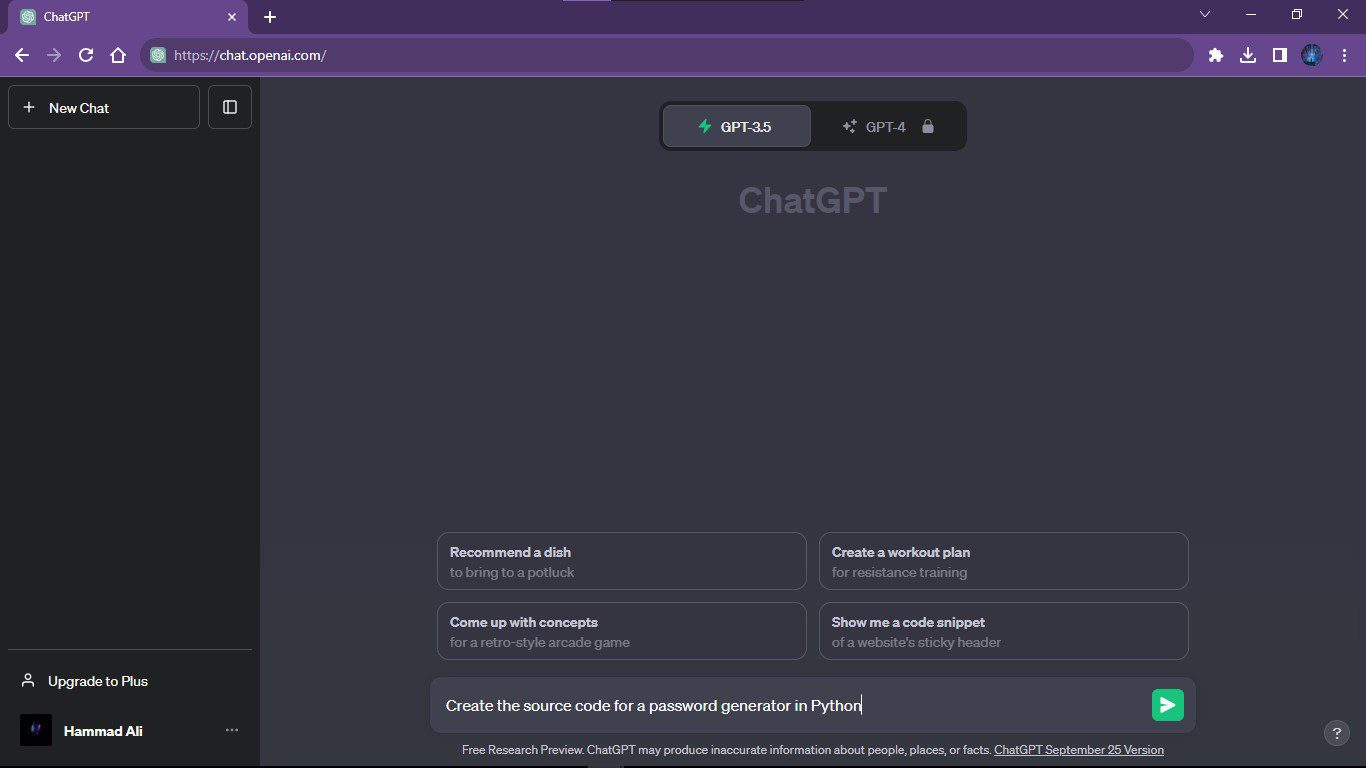
Task: Go to the browser home page icon
Action: pyautogui.click(x=118, y=56)
